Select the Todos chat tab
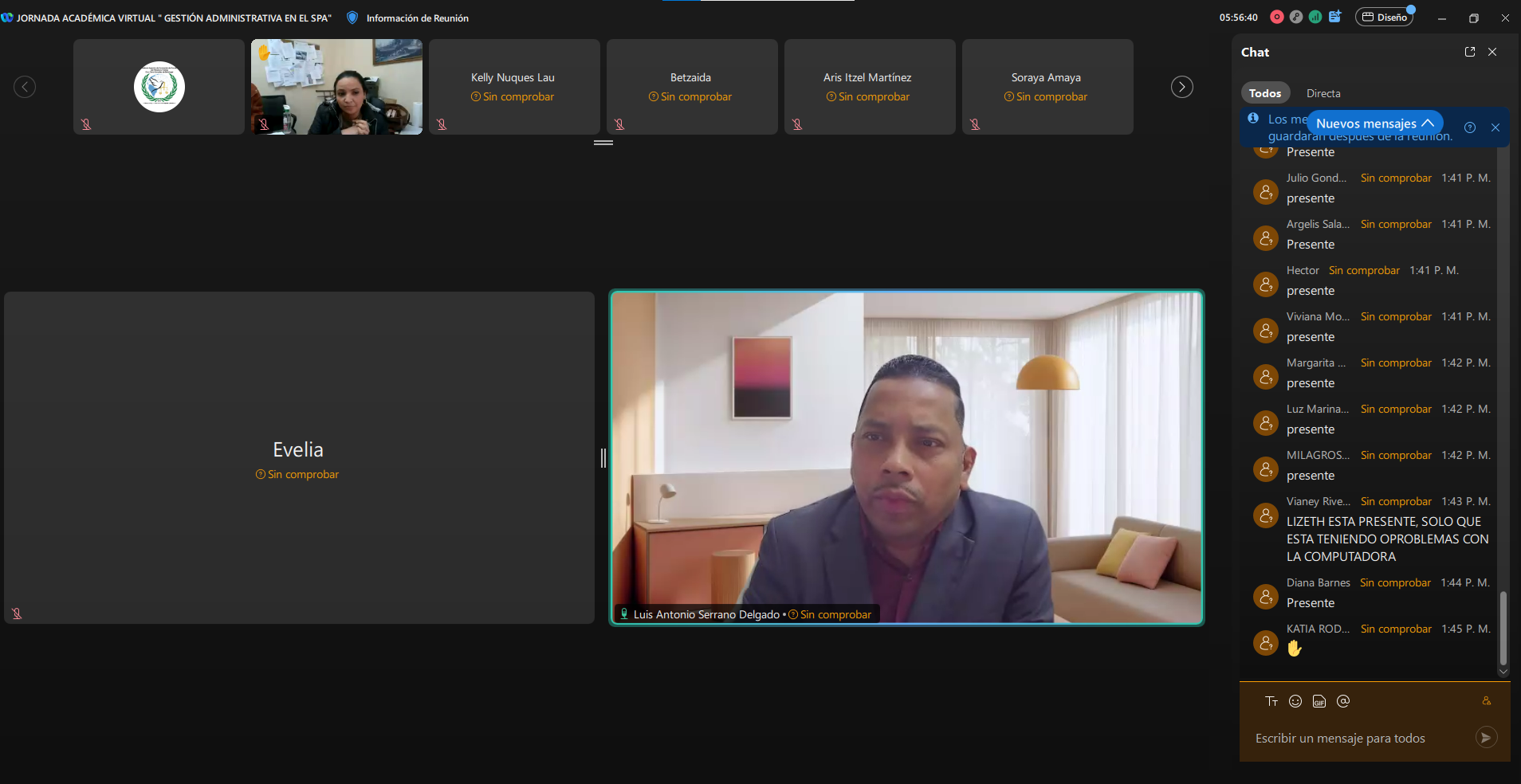 (1265, 93)
